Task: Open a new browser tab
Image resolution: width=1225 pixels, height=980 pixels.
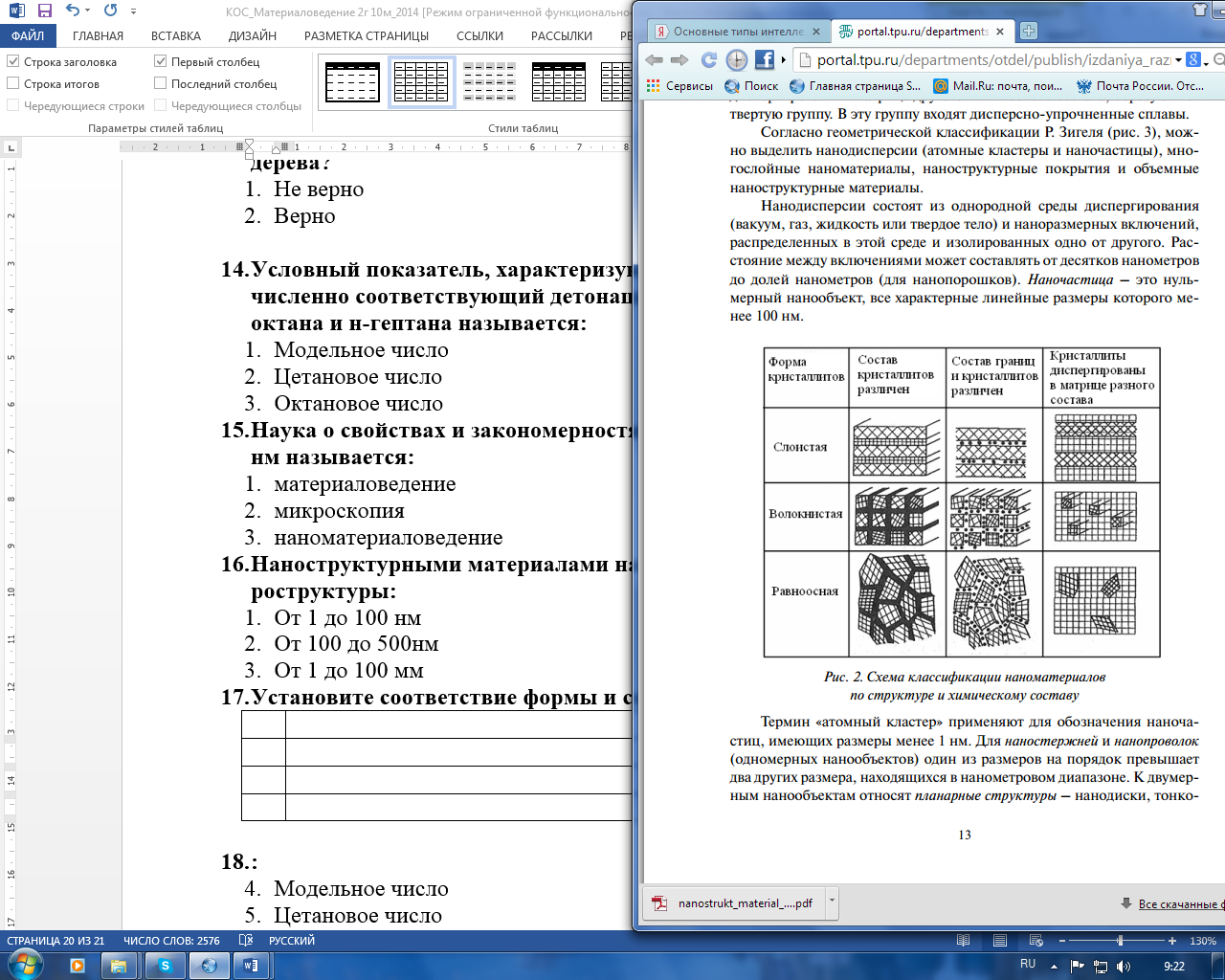Action: pos(1029,31)
